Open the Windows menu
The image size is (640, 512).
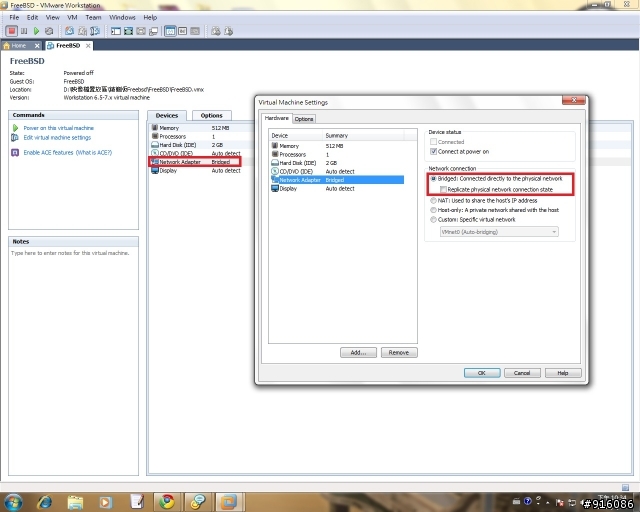coord(122,18)
